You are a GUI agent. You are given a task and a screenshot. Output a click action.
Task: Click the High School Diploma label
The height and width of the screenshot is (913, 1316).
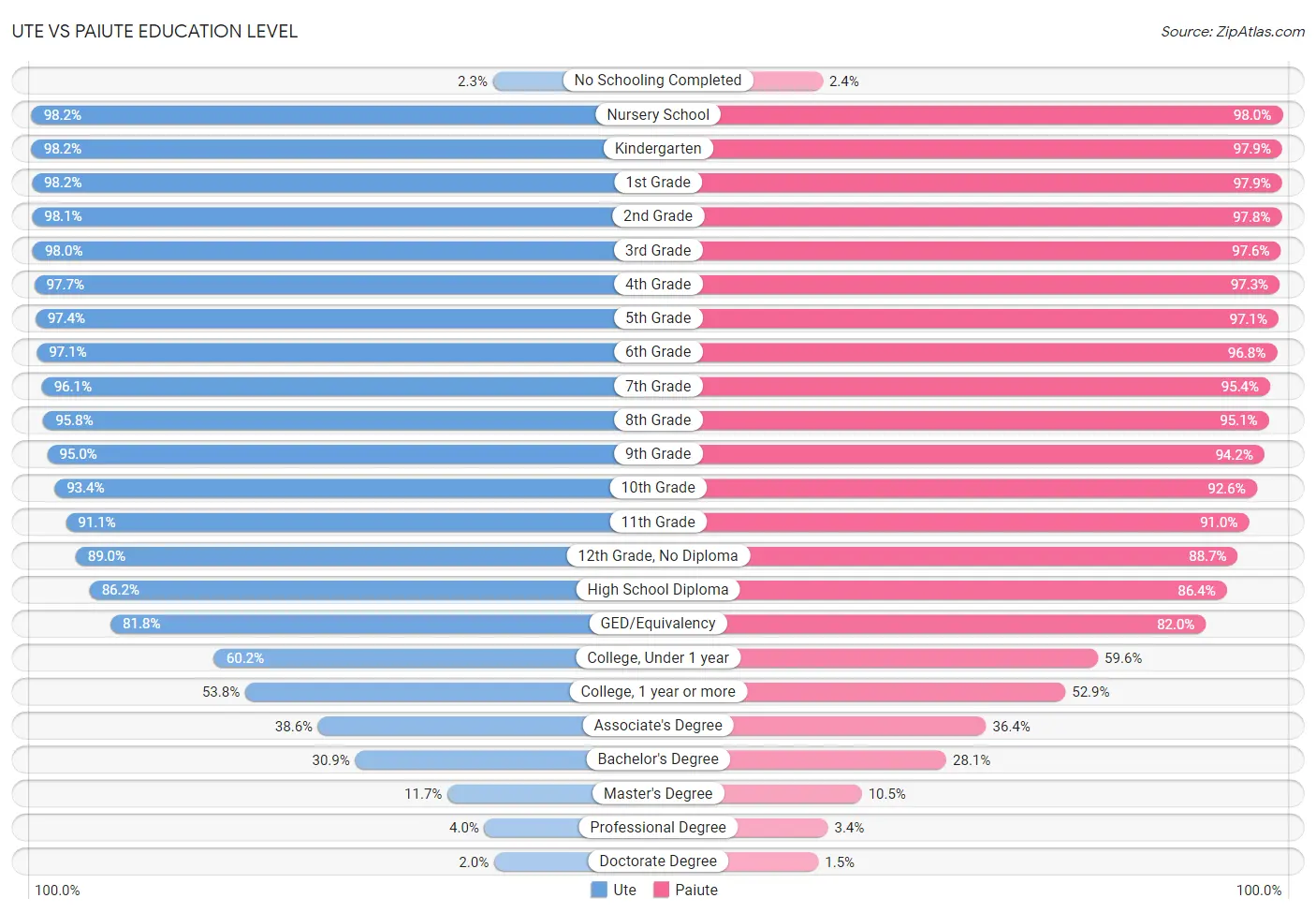click(658, 589)
